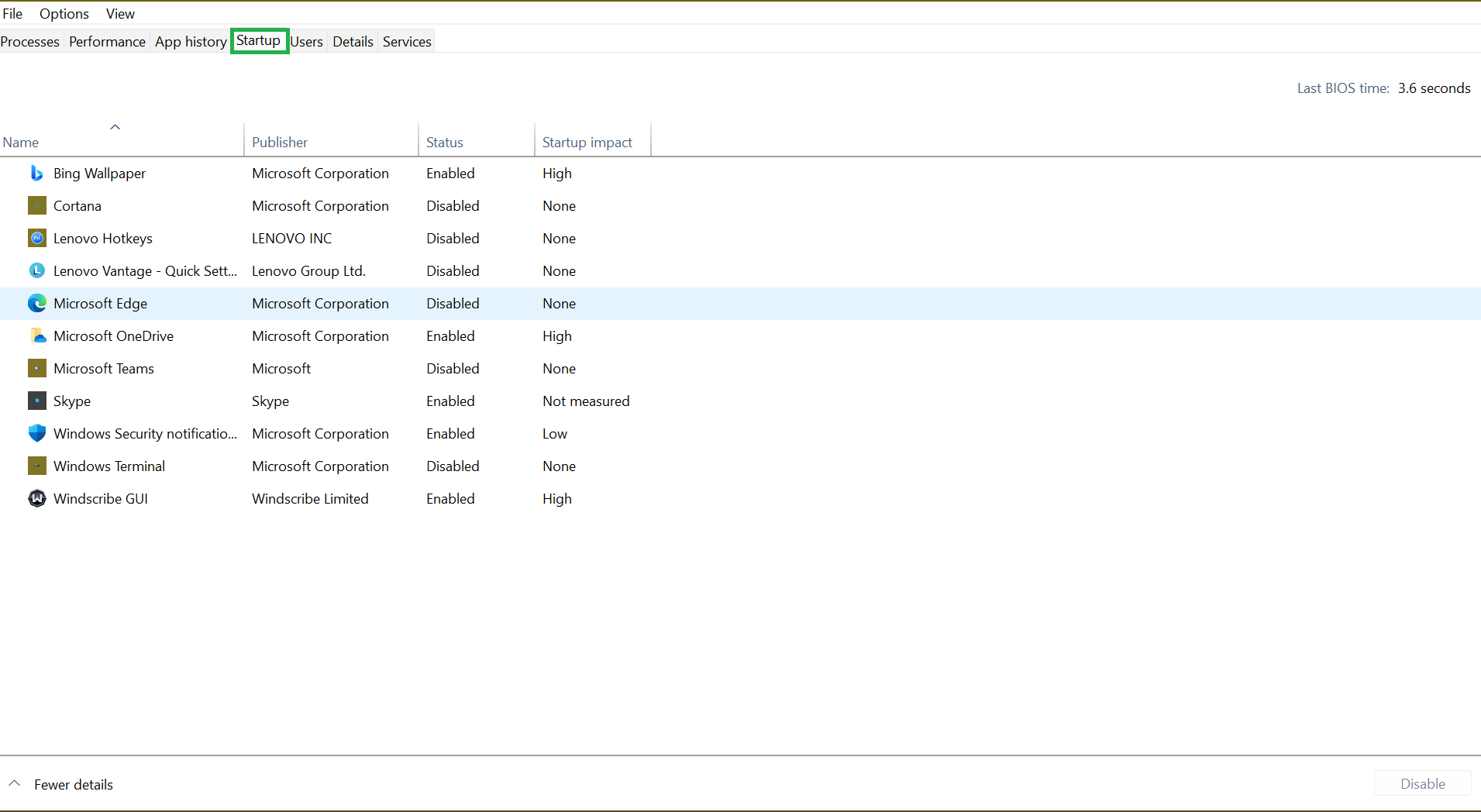This screenshot has height=812, width=1481.
Task: Select the Skype name text
Action: point(72,401)
